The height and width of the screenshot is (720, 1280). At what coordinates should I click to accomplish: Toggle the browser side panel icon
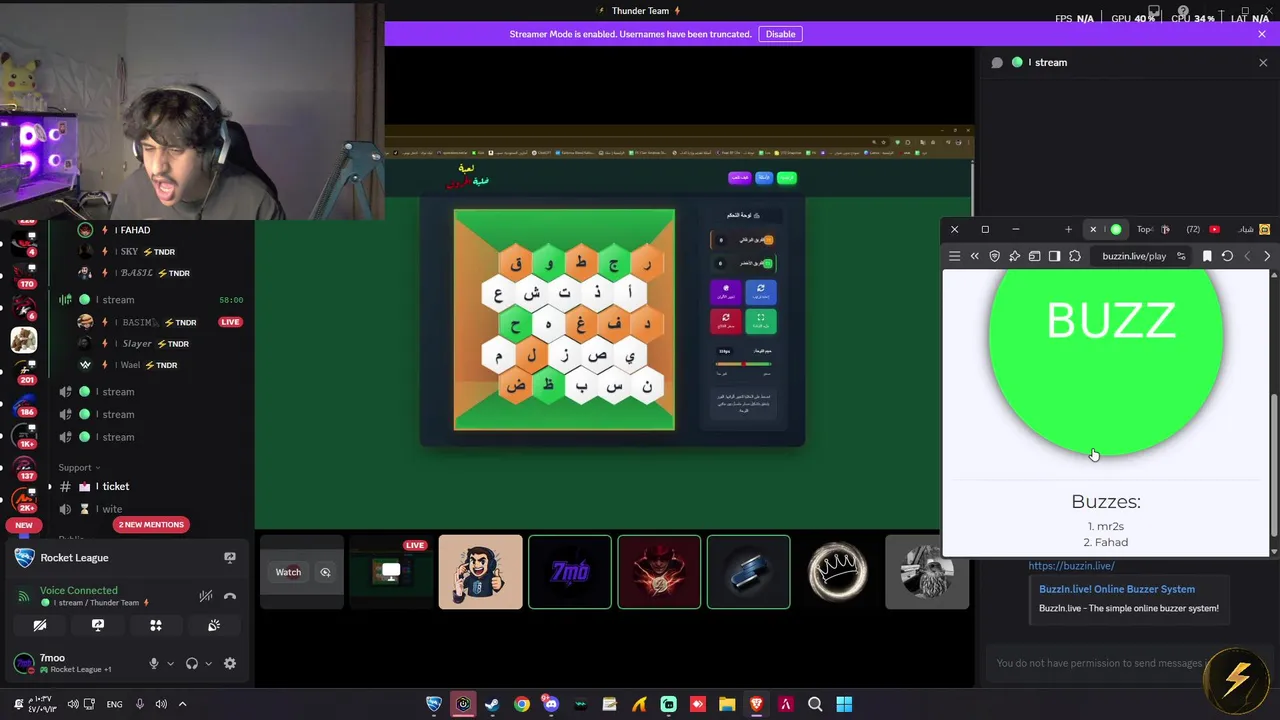(x=1054, y=256)
